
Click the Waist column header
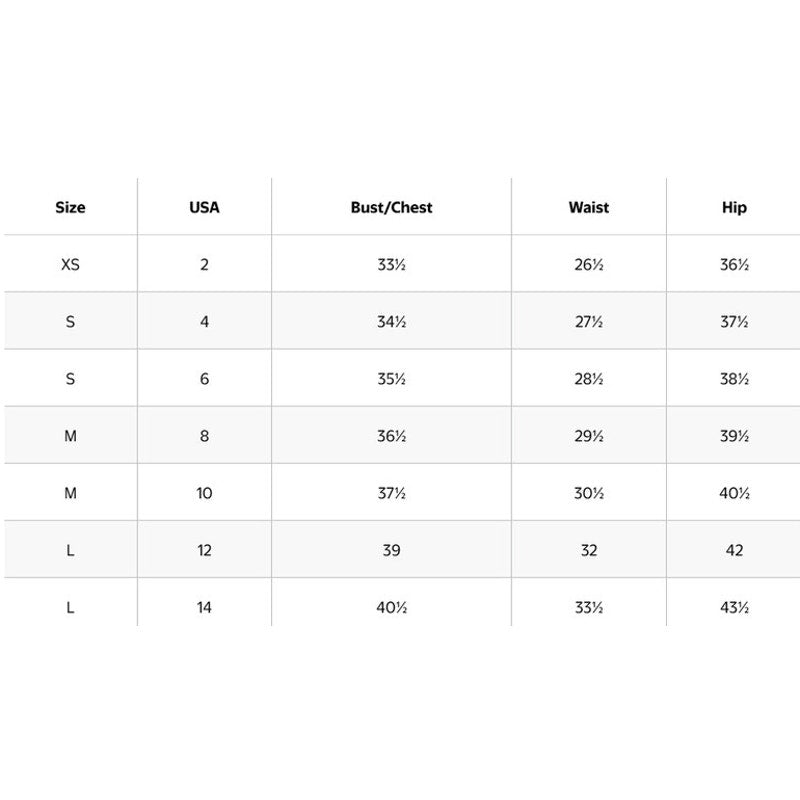[588, 208]
